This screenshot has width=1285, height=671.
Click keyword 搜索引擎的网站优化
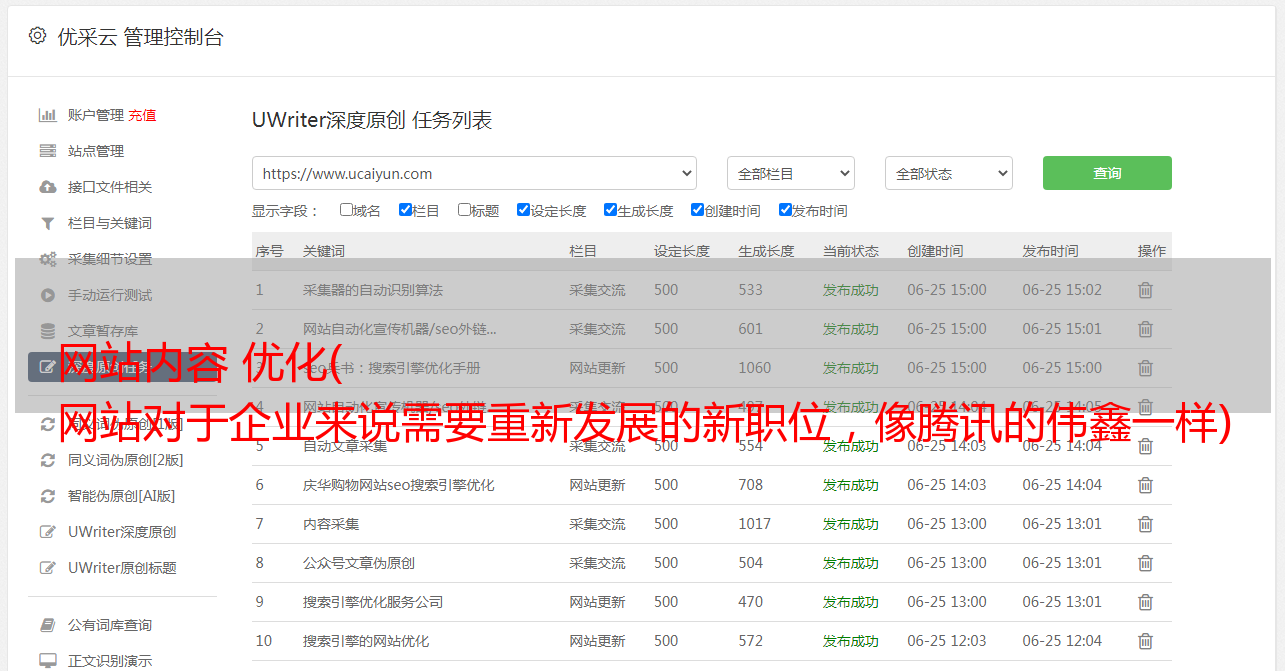click(x=366, y=641)
